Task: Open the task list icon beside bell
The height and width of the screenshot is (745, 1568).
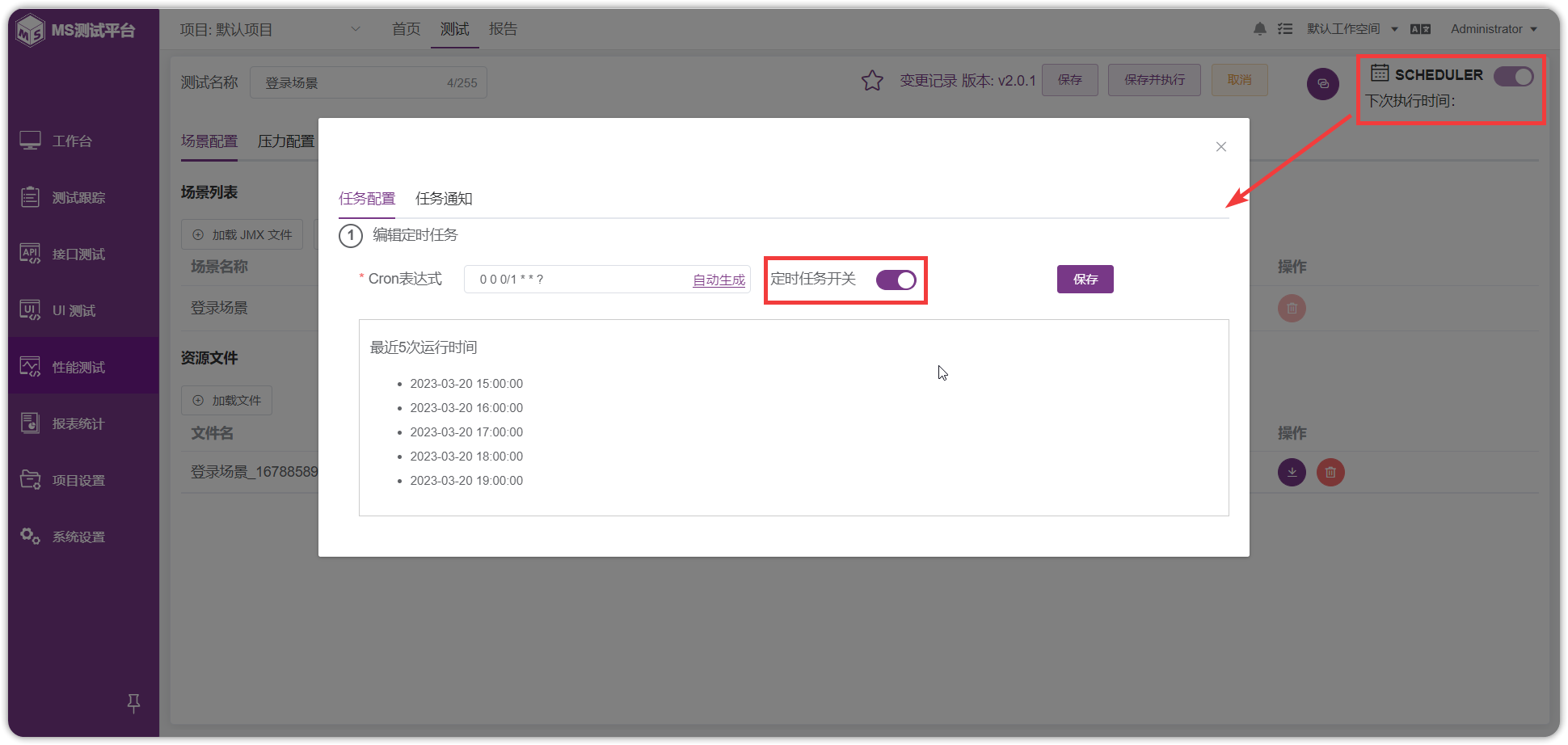Action: (1285, 29)
